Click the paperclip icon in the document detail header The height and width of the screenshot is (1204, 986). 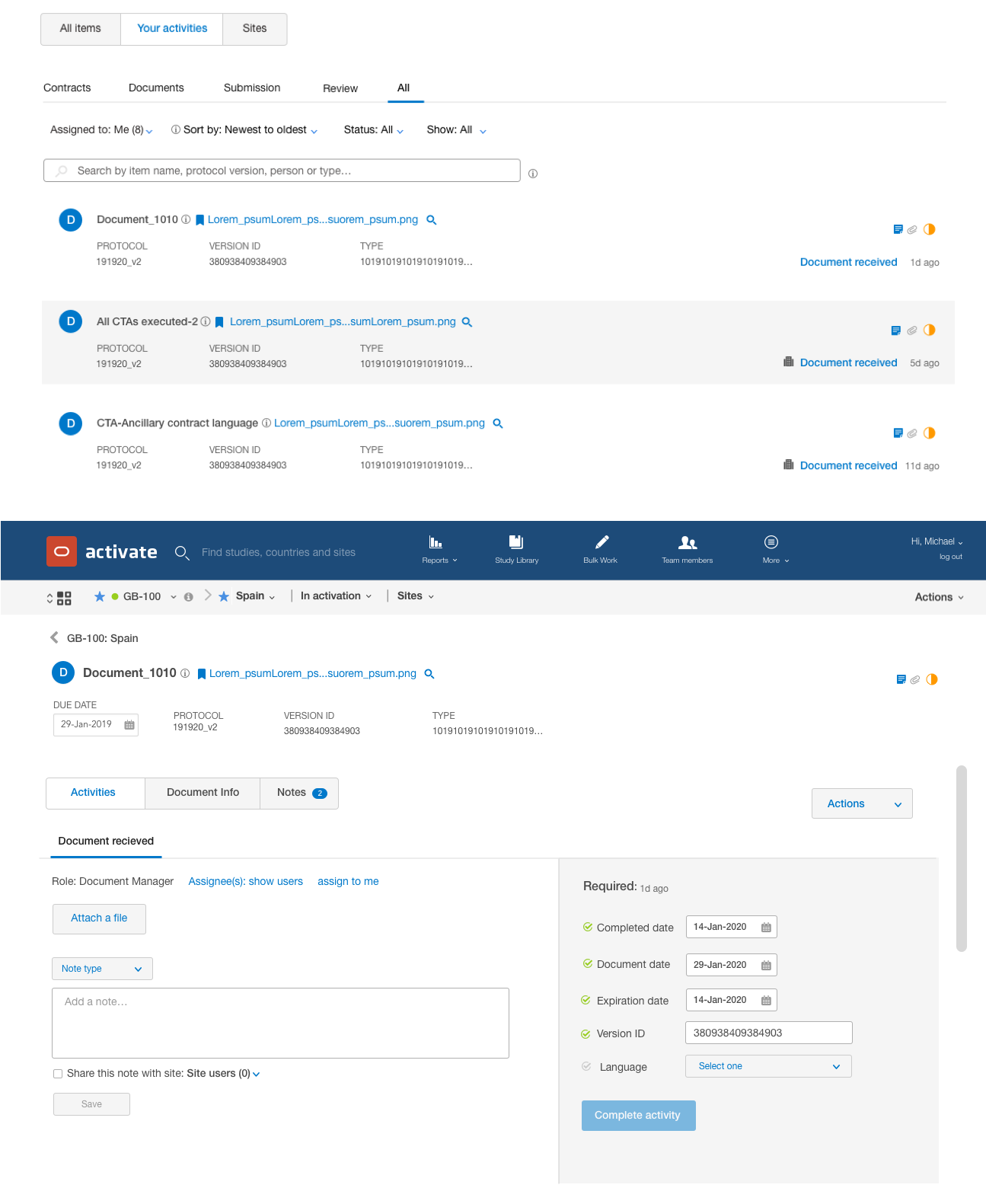click(915, 680)
